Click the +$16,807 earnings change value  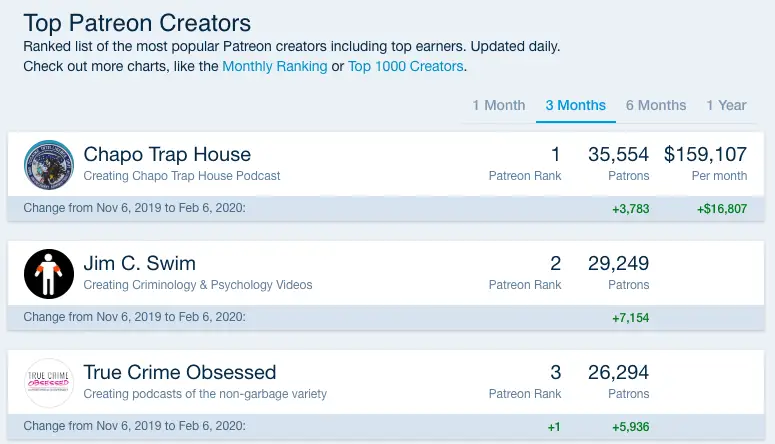click(722, 209)
